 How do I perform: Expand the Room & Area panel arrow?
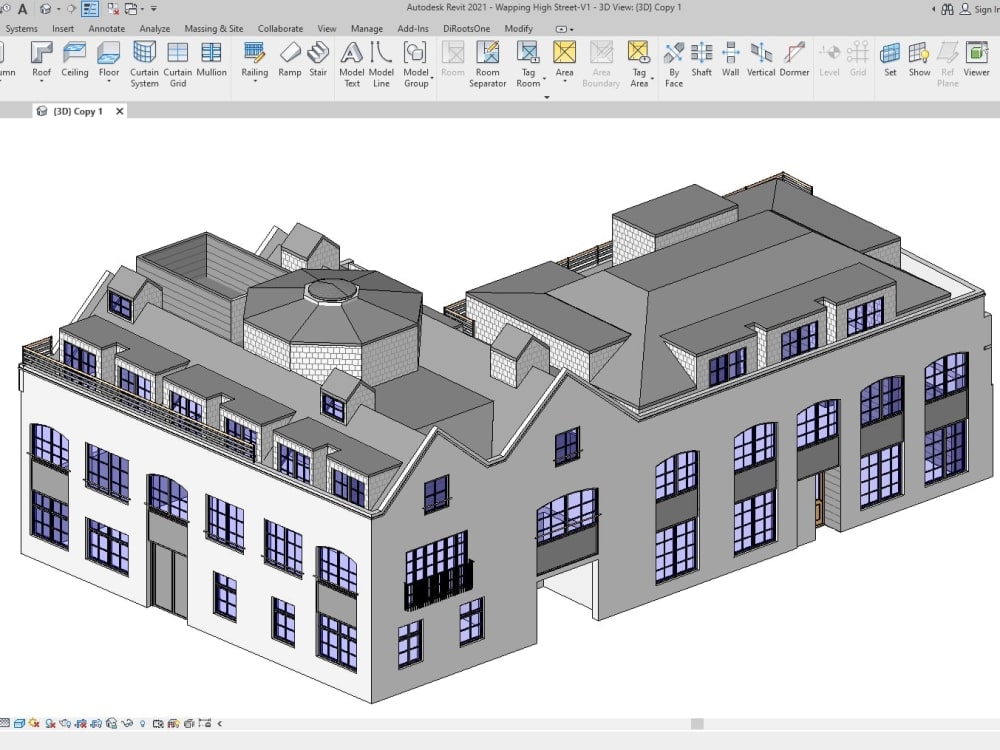point(547,98)
